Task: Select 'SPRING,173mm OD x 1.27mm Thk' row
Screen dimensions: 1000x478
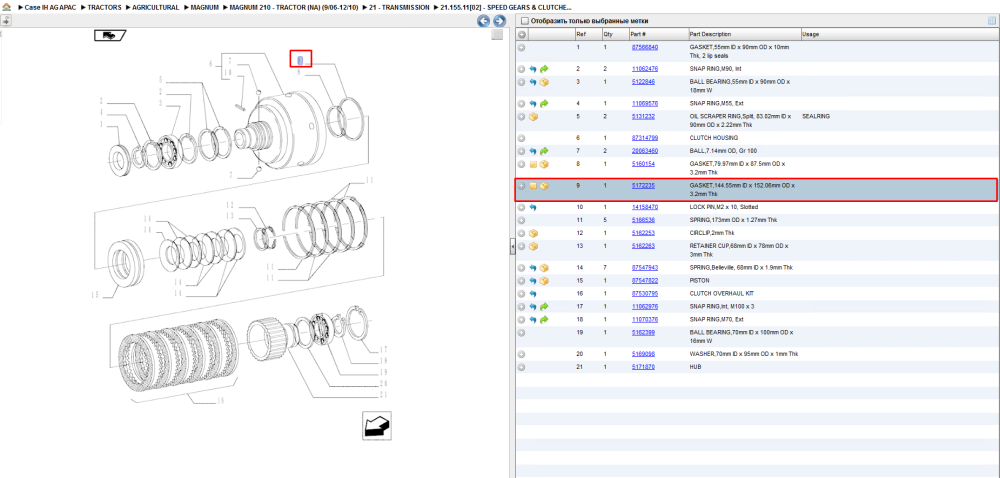Action: tap(756, 220)
